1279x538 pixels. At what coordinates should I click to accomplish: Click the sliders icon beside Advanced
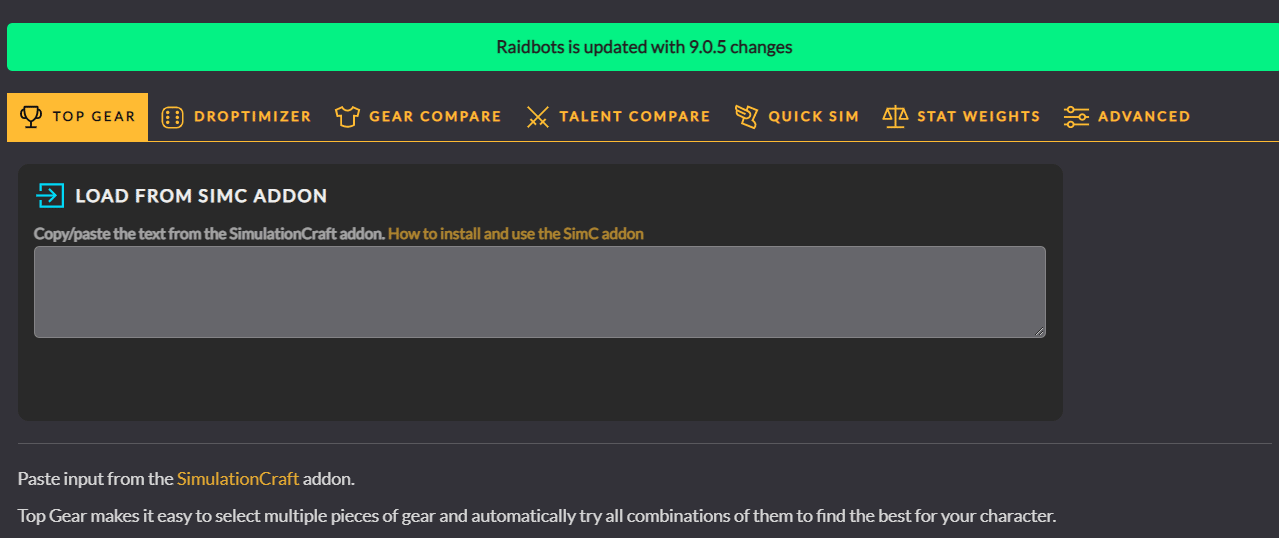[1076, 117]
